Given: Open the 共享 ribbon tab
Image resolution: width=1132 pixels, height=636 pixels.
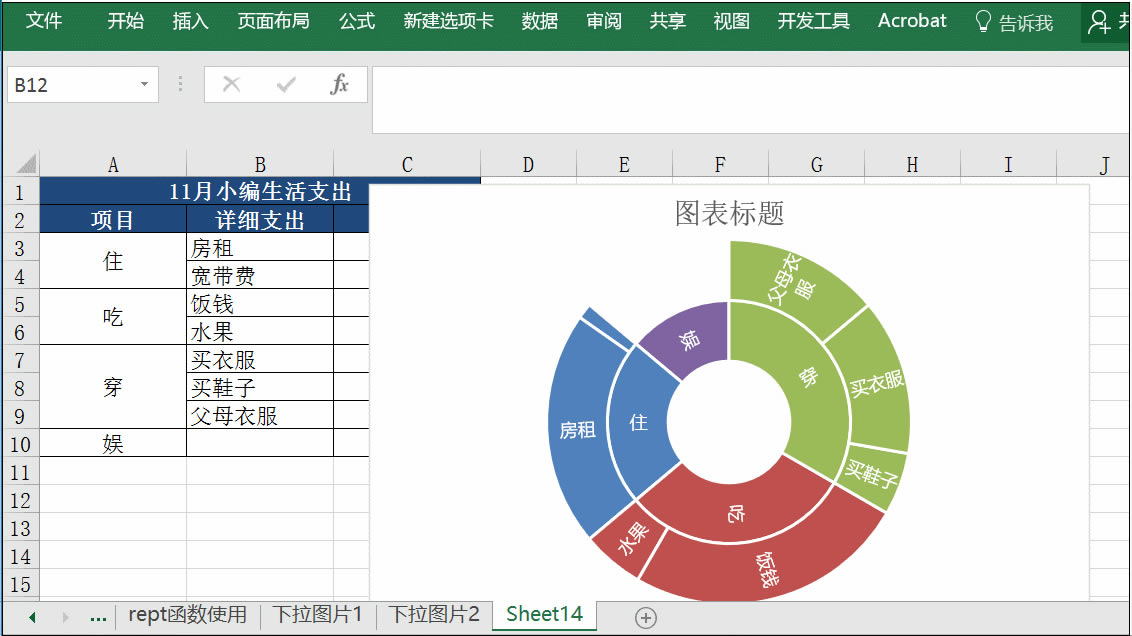Looking at the screenshot, I should [668, 21].
